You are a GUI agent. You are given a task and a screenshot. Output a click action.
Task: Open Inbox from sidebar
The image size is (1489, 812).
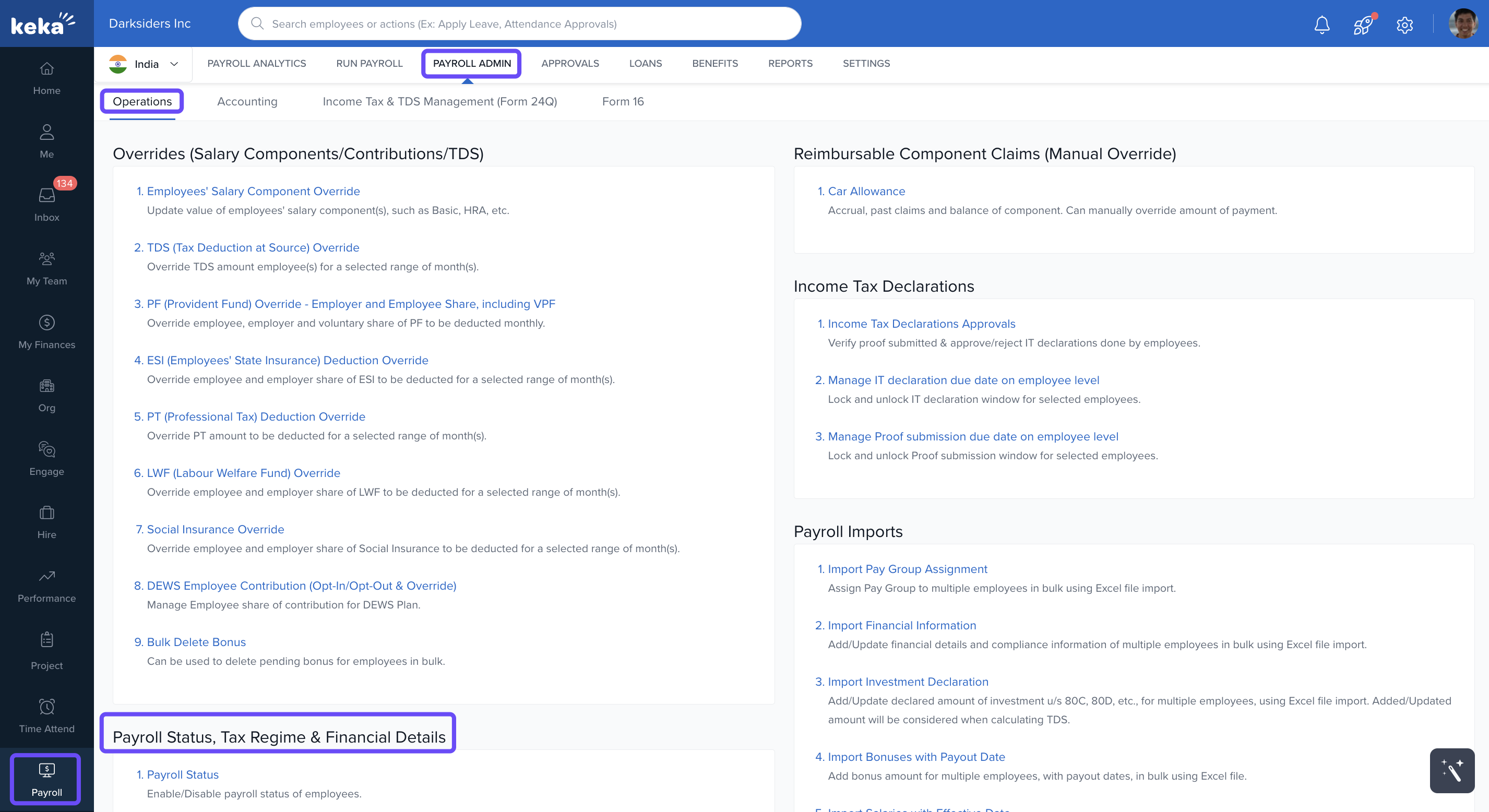[47, 204]
